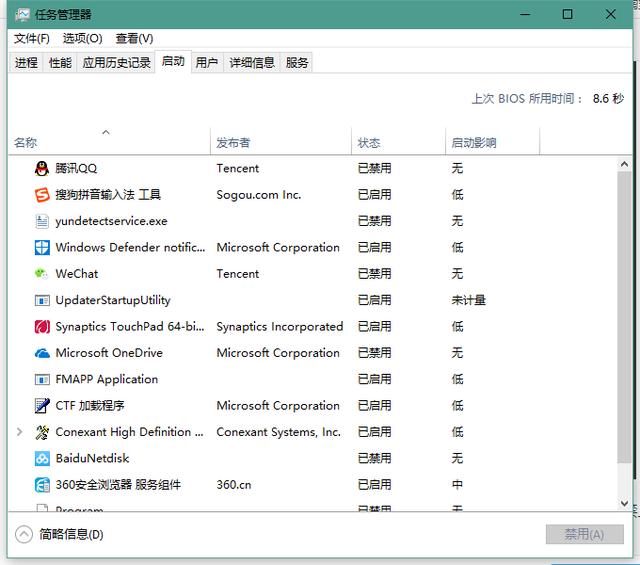Click 中 impact for 360安全浏览器

(457, 485)
